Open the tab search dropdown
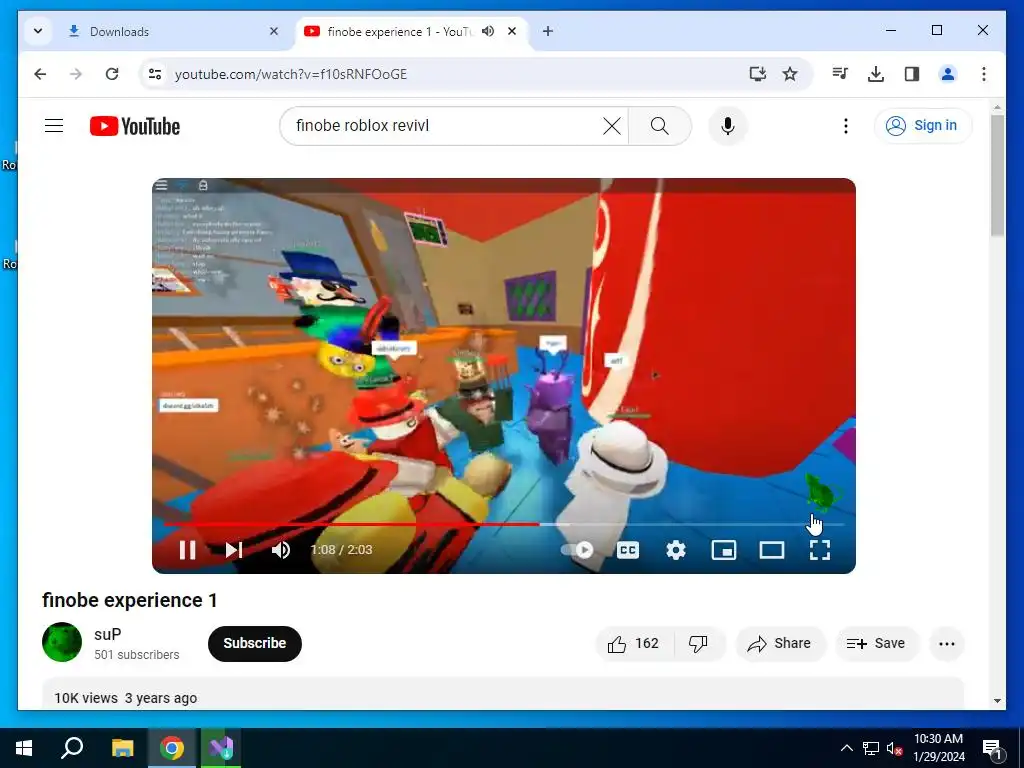Image resolution: width=1024 pixels, height=768 pixels. pyautogui.click(x=38, y=31)
